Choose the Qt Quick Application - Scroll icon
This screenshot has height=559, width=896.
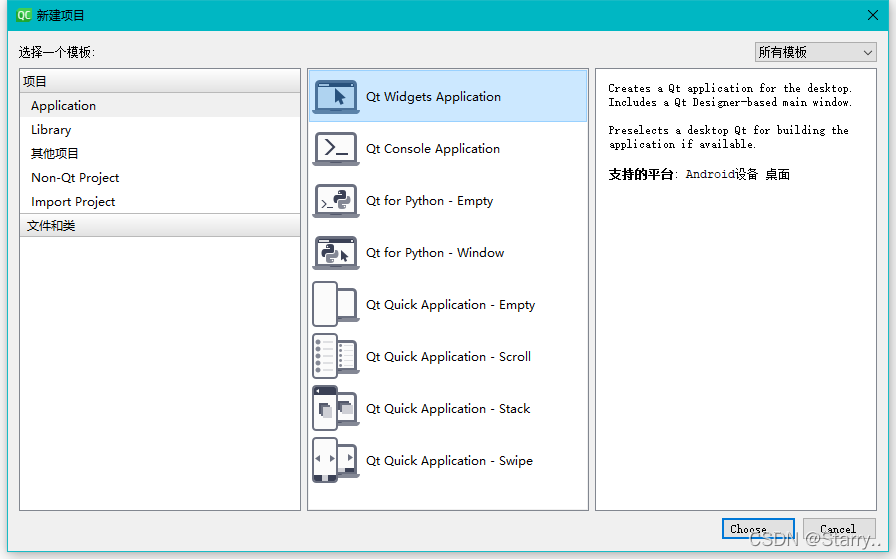click(x=336, y=356)
